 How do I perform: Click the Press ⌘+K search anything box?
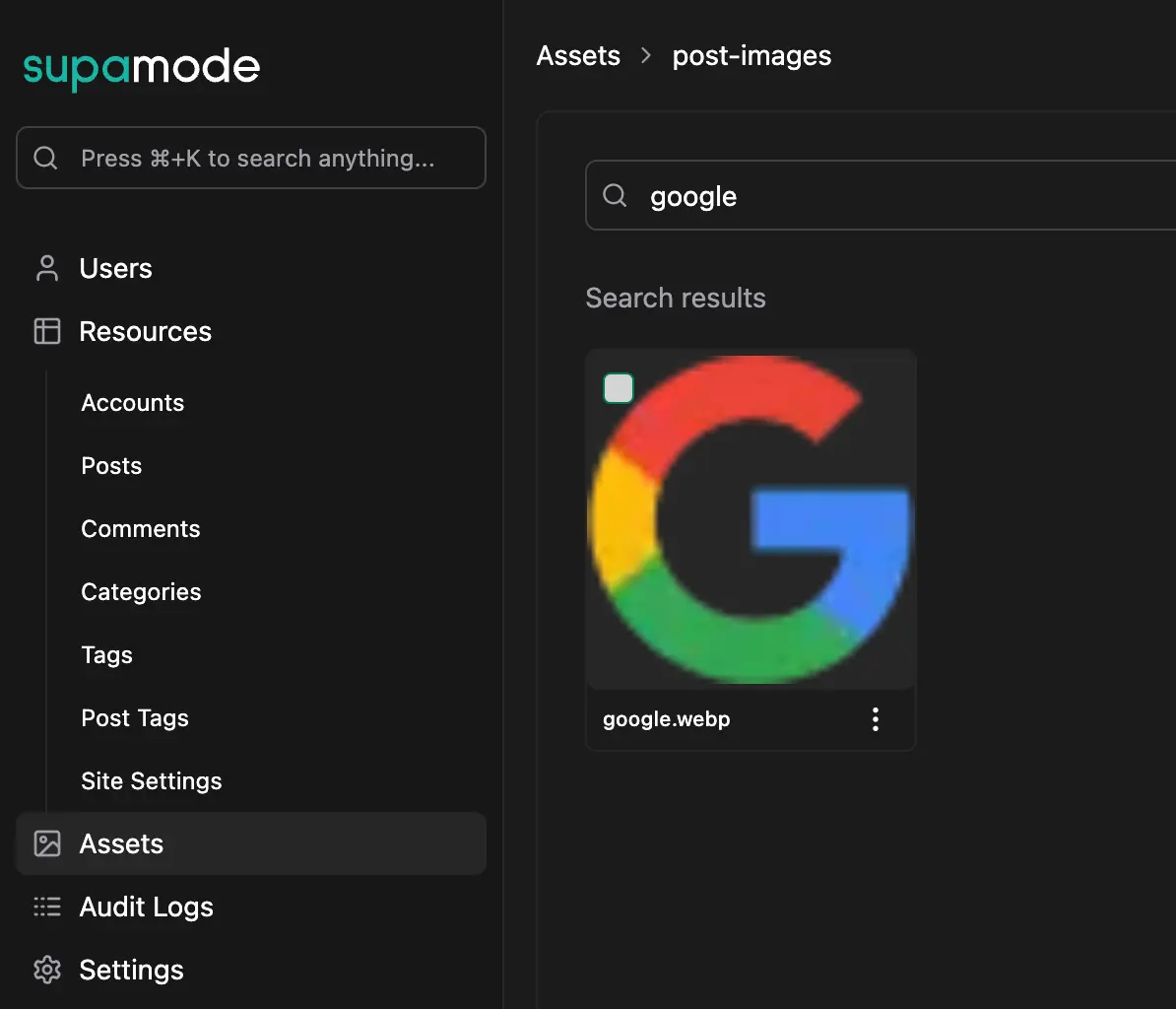pos(251,158)
